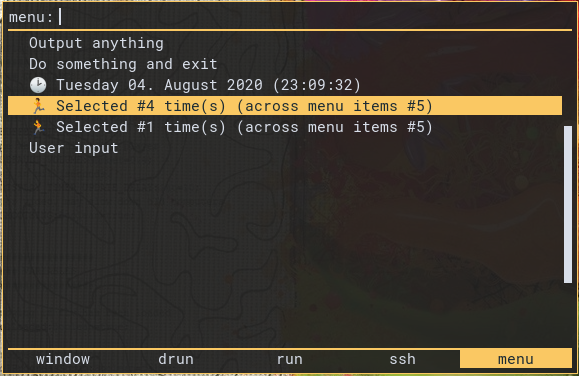Click the vertical scrollbar handle
The image size is (579, 376).
pyautogui.click(x=568, y=205)
